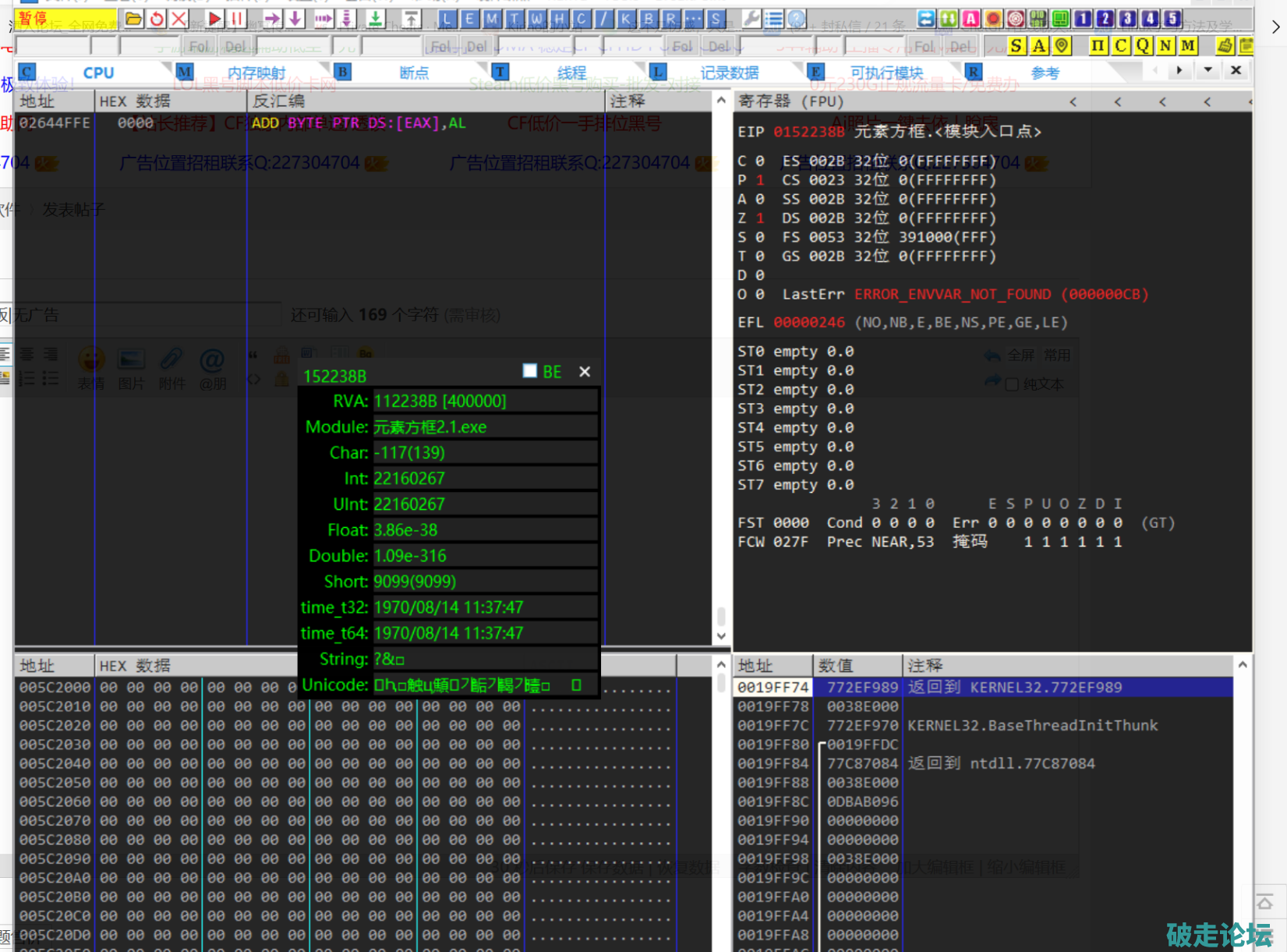Viewport: 1287px width, 952px height.
Task: Switch to the 断点 tab
Action: point(414,73)
